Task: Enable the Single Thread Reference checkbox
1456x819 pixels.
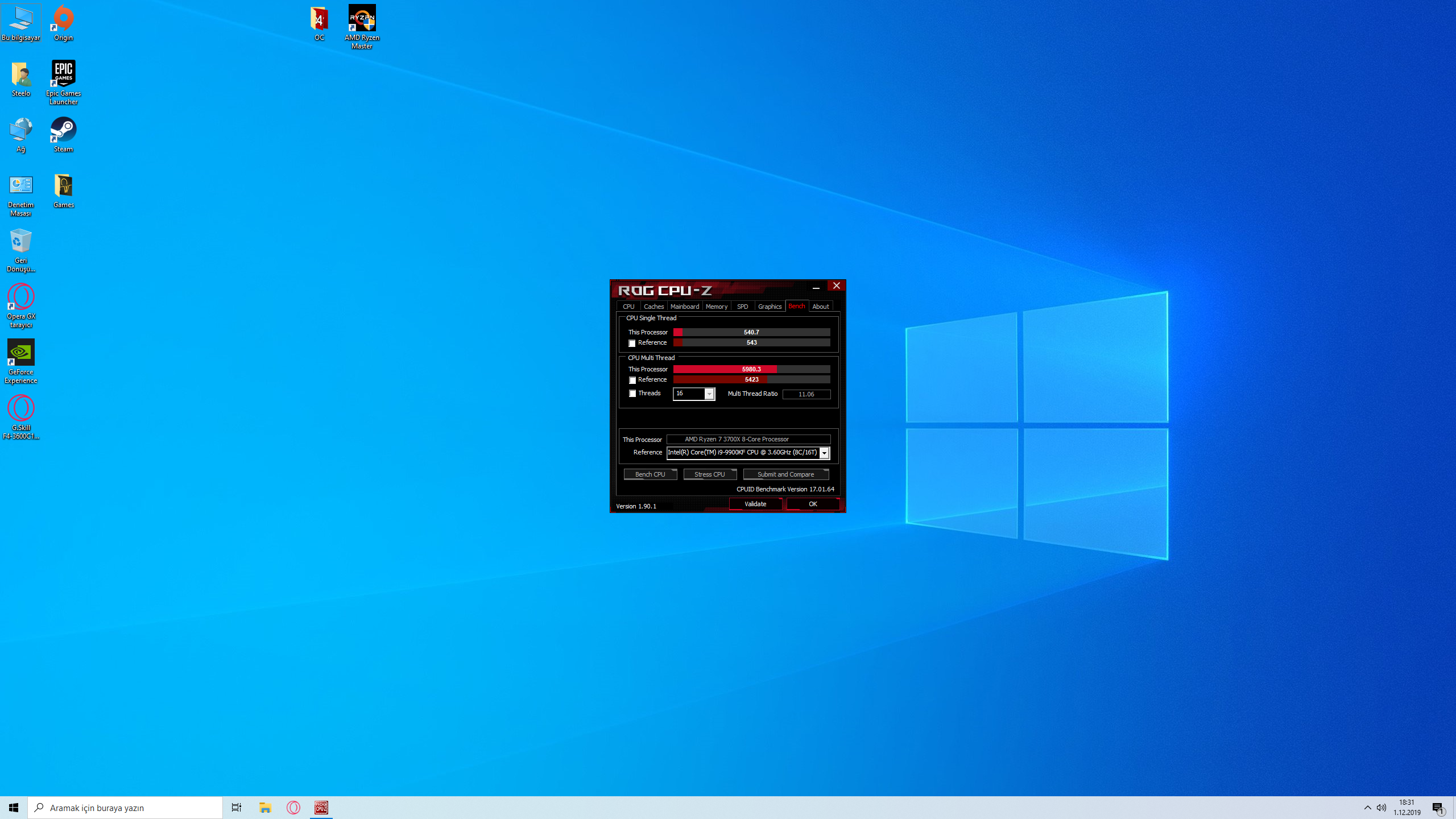Action: (632, 344)
